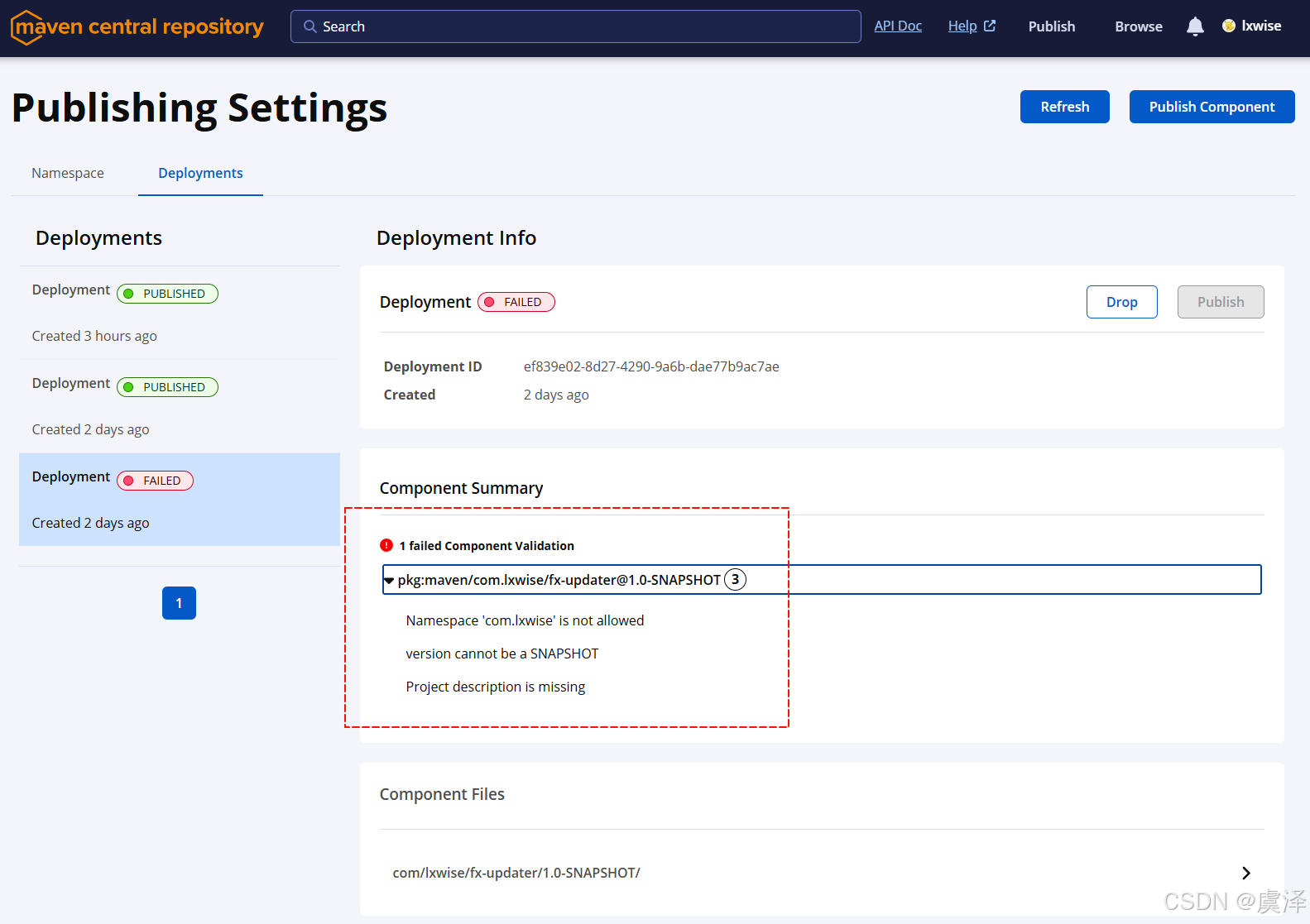The height and width of the screenshot is (924, 1310).
Task: Click the '1 failed Component Validation' text
Action: click(x=487, y=546)
